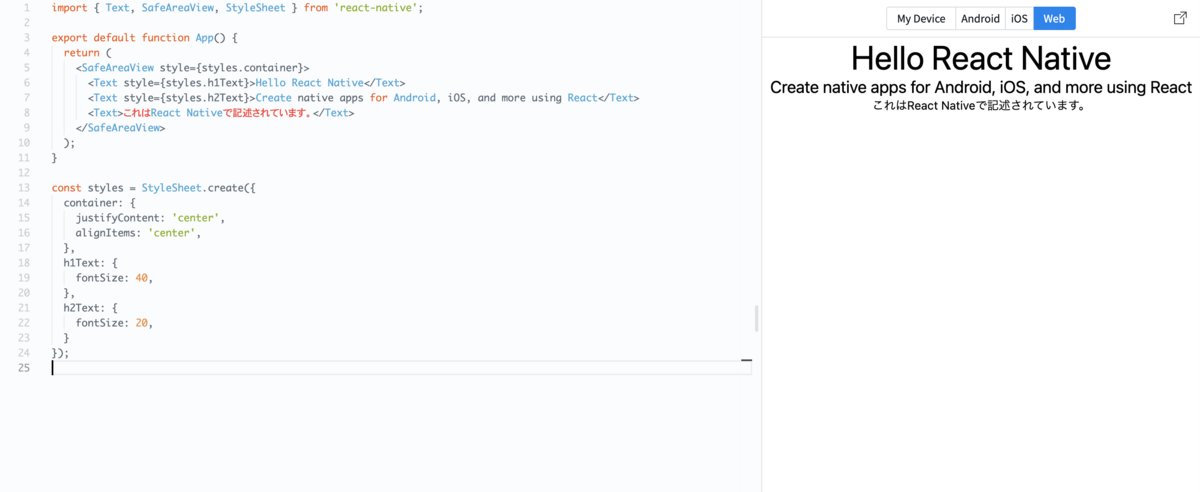Click line number 3 in gutter
Image resolution: width=1200 pixels, height=492 pixels.
click(x=26, y=37)
